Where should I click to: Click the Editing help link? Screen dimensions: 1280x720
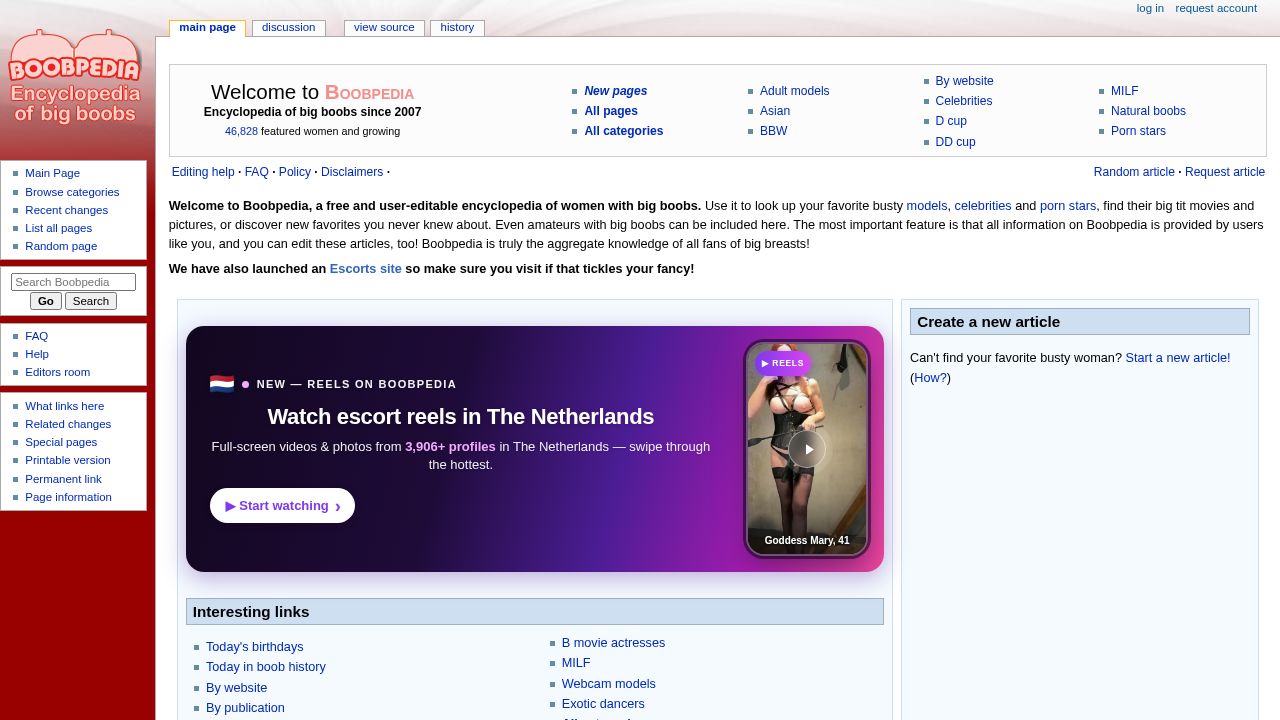coord(203,172)
